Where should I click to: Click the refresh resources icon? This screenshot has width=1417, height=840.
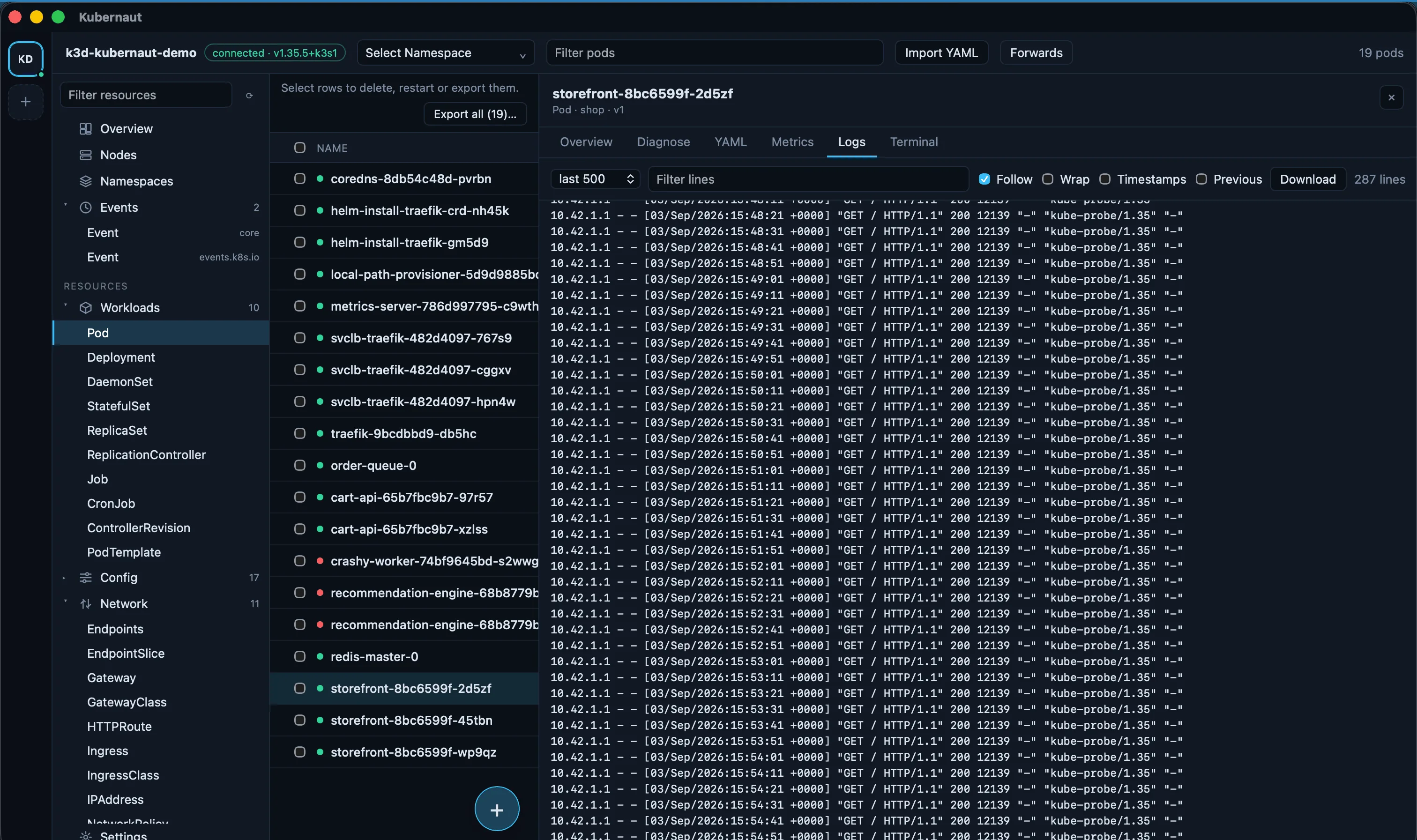(249, 96)
